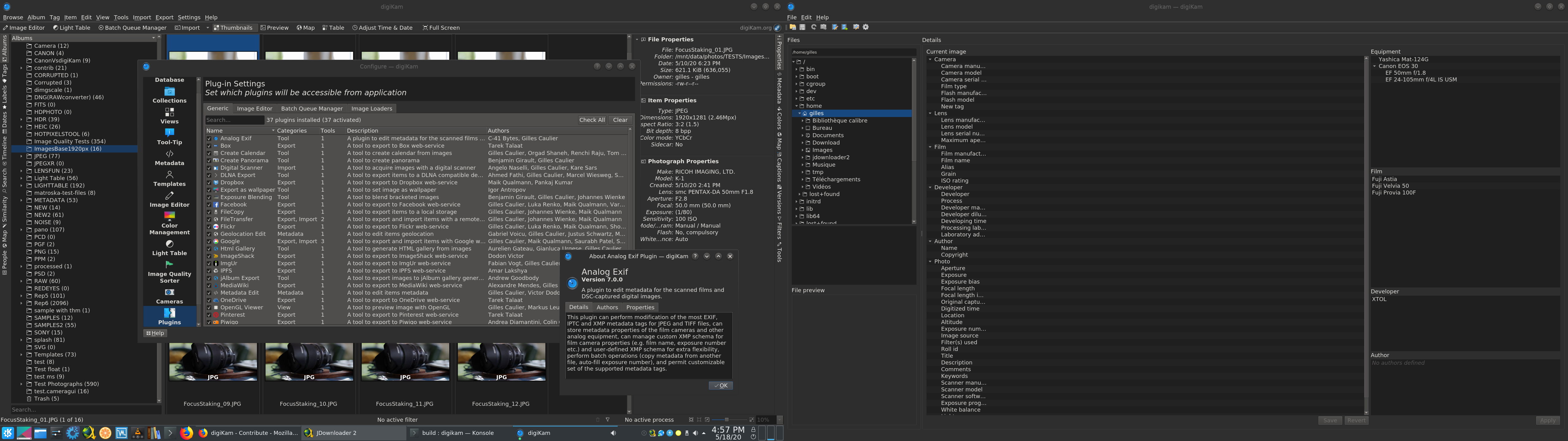Switch to Table view mode

pos(333,28)
